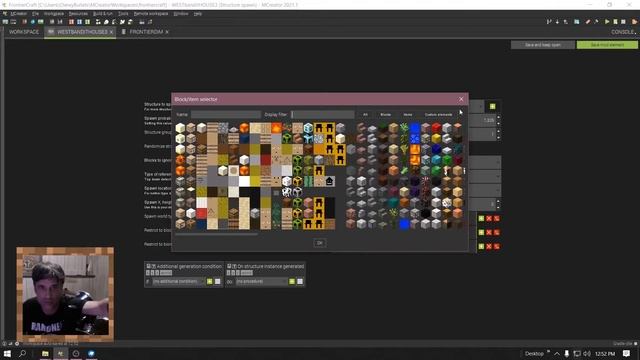Screen dimensions: 640x360
Task: Open the File menu
Action: point(36,13)
